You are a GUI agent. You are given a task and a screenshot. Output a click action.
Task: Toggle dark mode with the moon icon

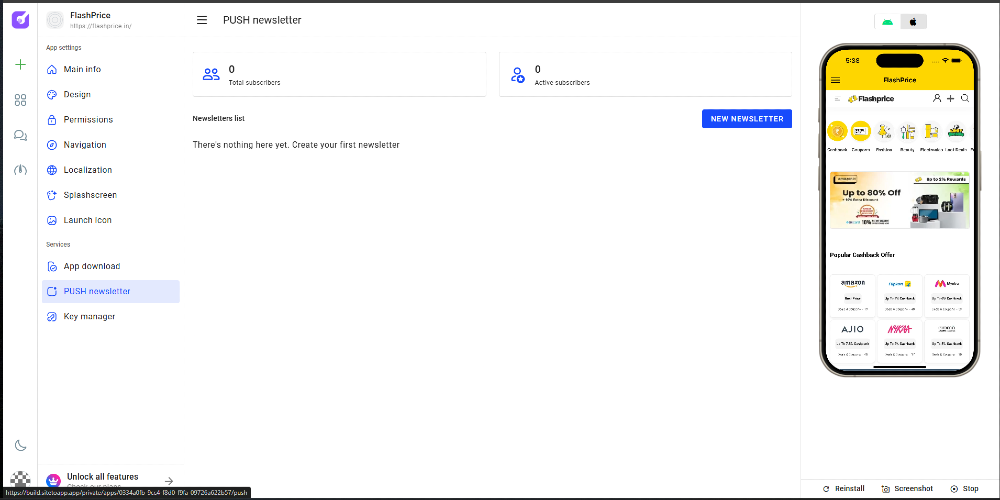[x=20, y=445]
